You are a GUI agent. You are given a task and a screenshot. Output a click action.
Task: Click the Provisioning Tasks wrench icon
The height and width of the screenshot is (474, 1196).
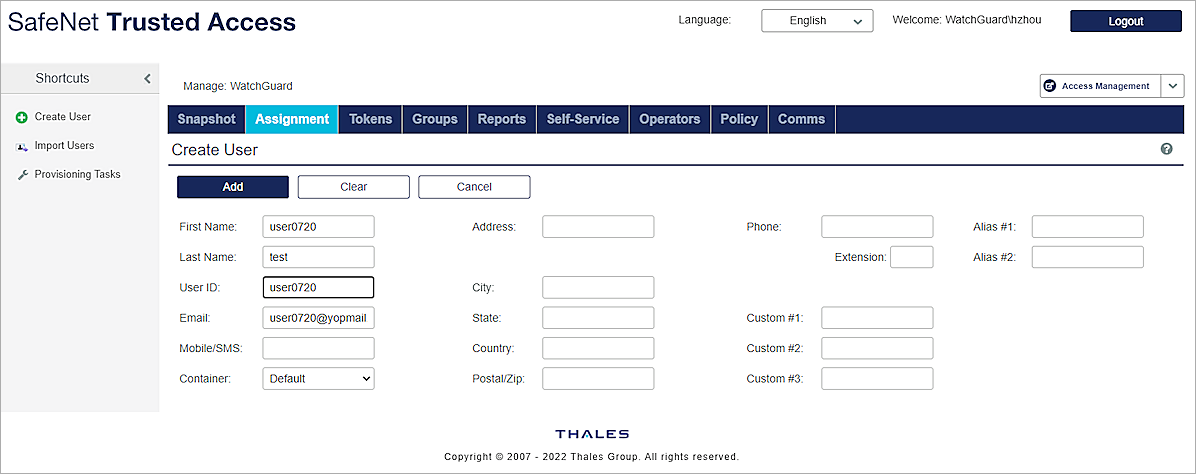click(21, 175)
